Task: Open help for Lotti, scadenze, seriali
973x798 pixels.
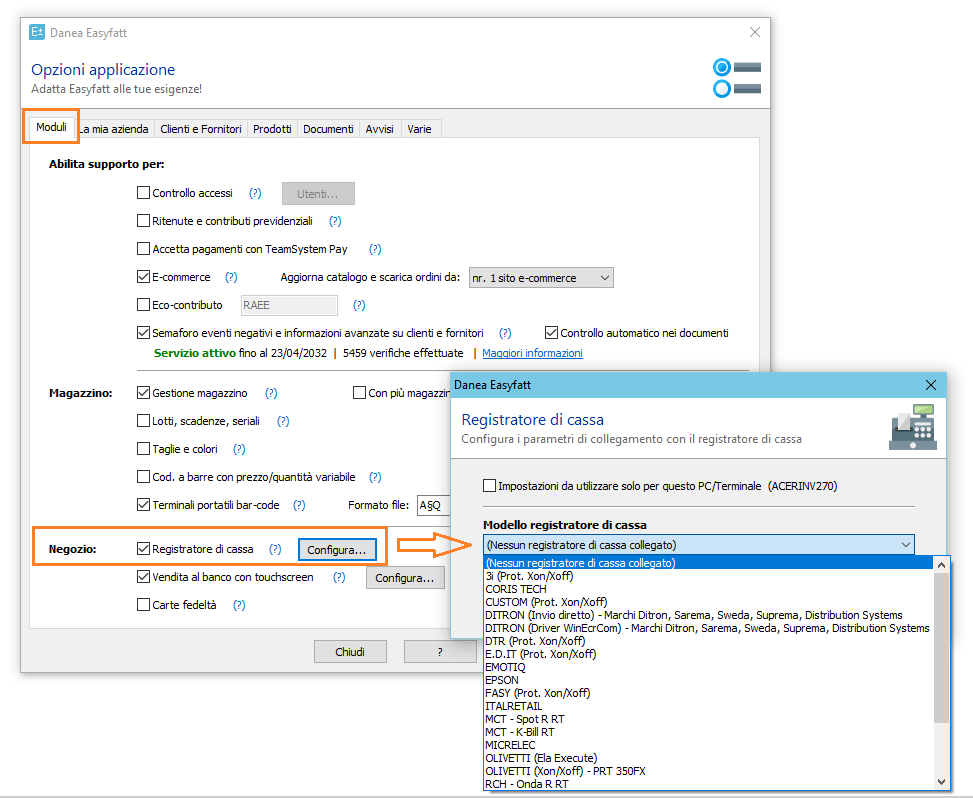Action: [283, 421]
